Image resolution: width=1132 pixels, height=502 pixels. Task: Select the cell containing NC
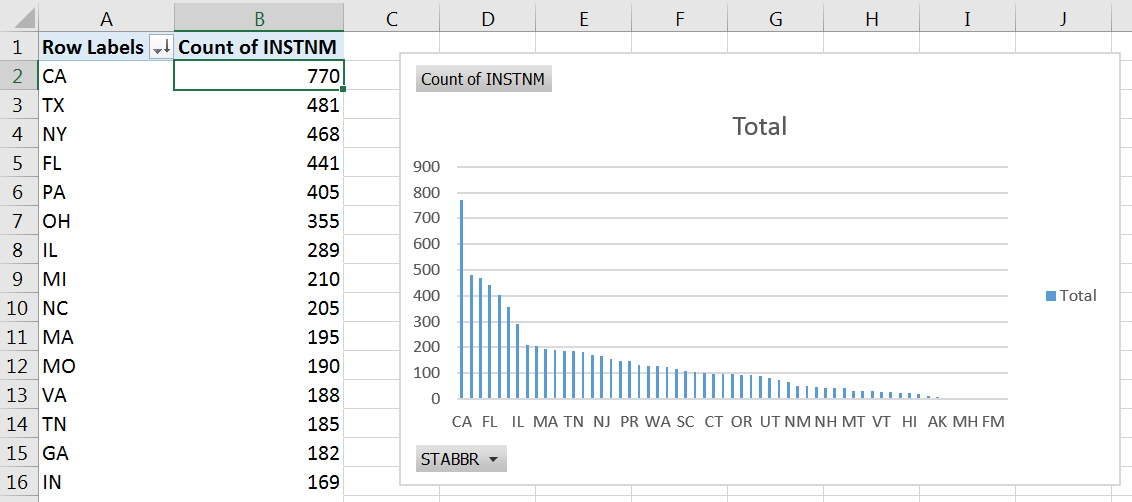point(106,308)
